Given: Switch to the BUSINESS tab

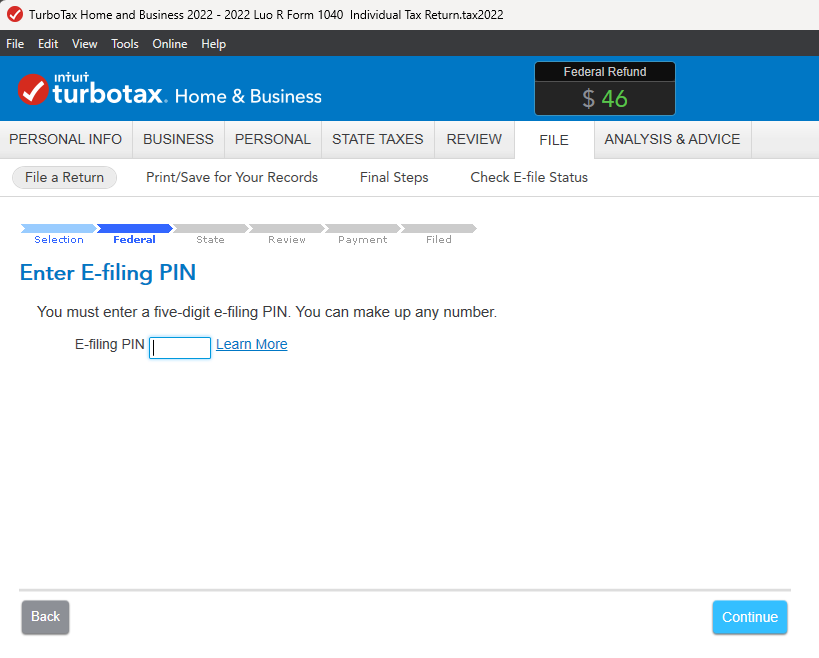Looking at the screenshot, I should (179, 139).
